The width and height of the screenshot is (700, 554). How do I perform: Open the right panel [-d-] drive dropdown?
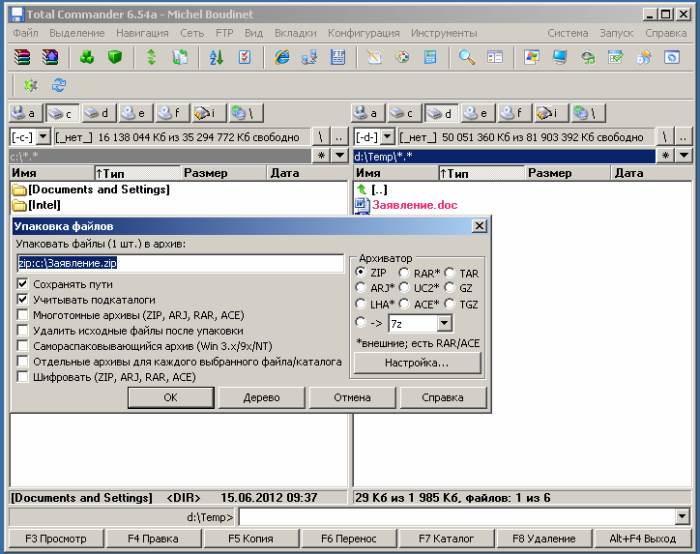tap(388, 137)
